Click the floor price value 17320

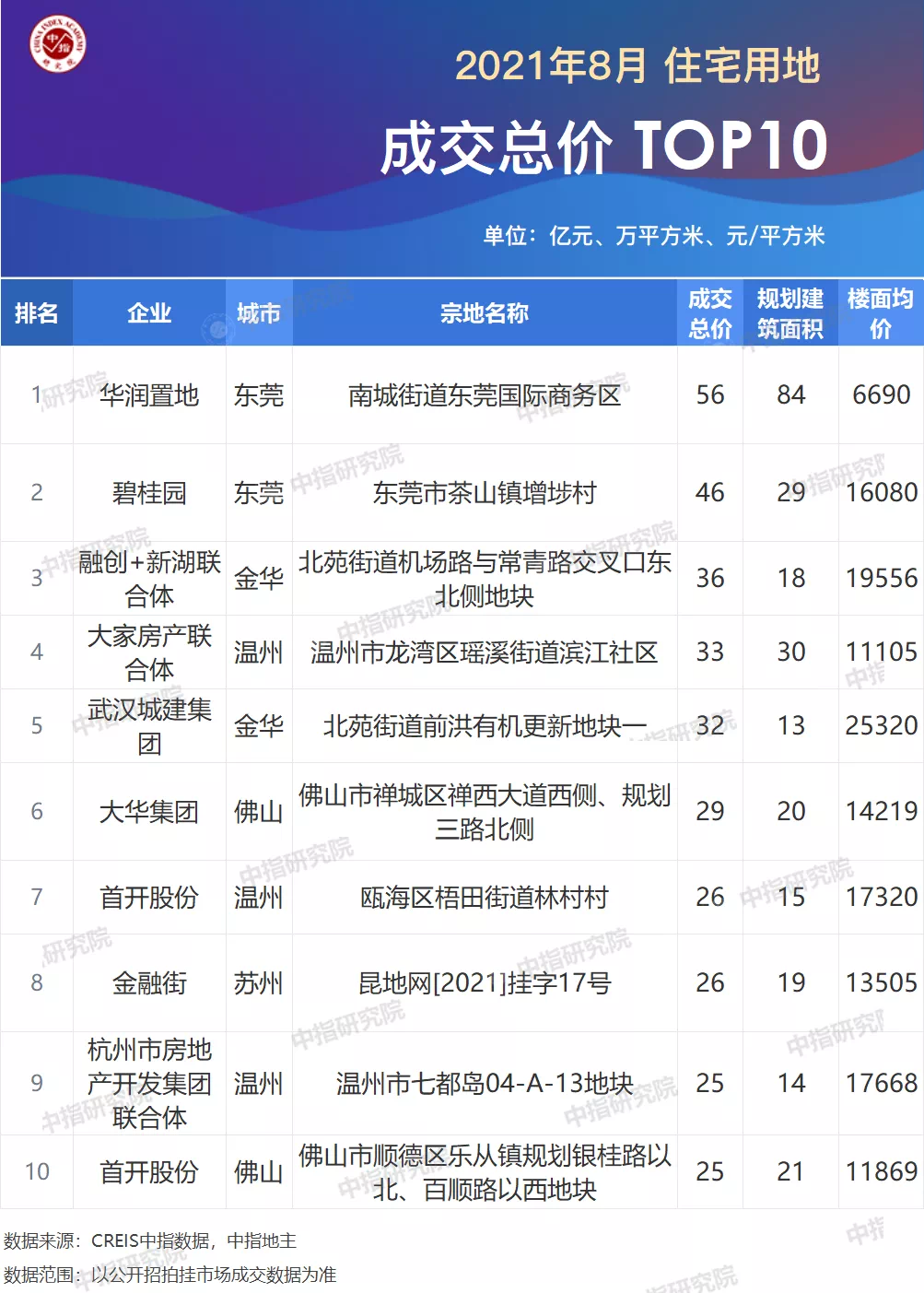click(882, 898)
